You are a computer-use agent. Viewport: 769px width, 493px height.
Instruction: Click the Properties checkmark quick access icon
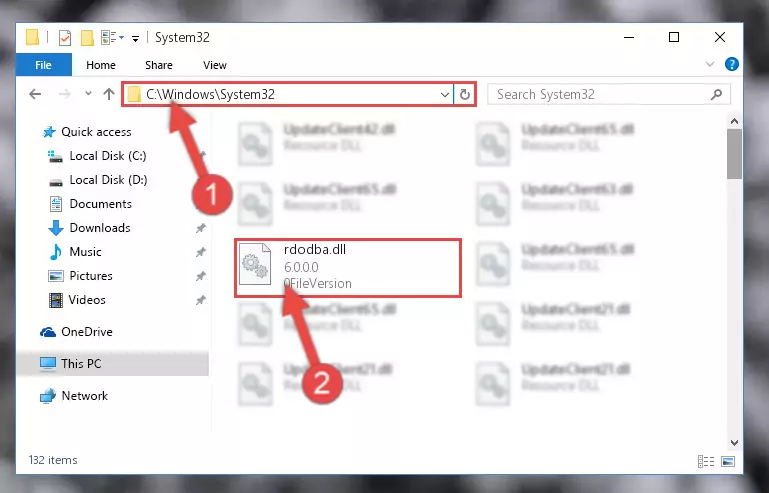pos(65,38)
